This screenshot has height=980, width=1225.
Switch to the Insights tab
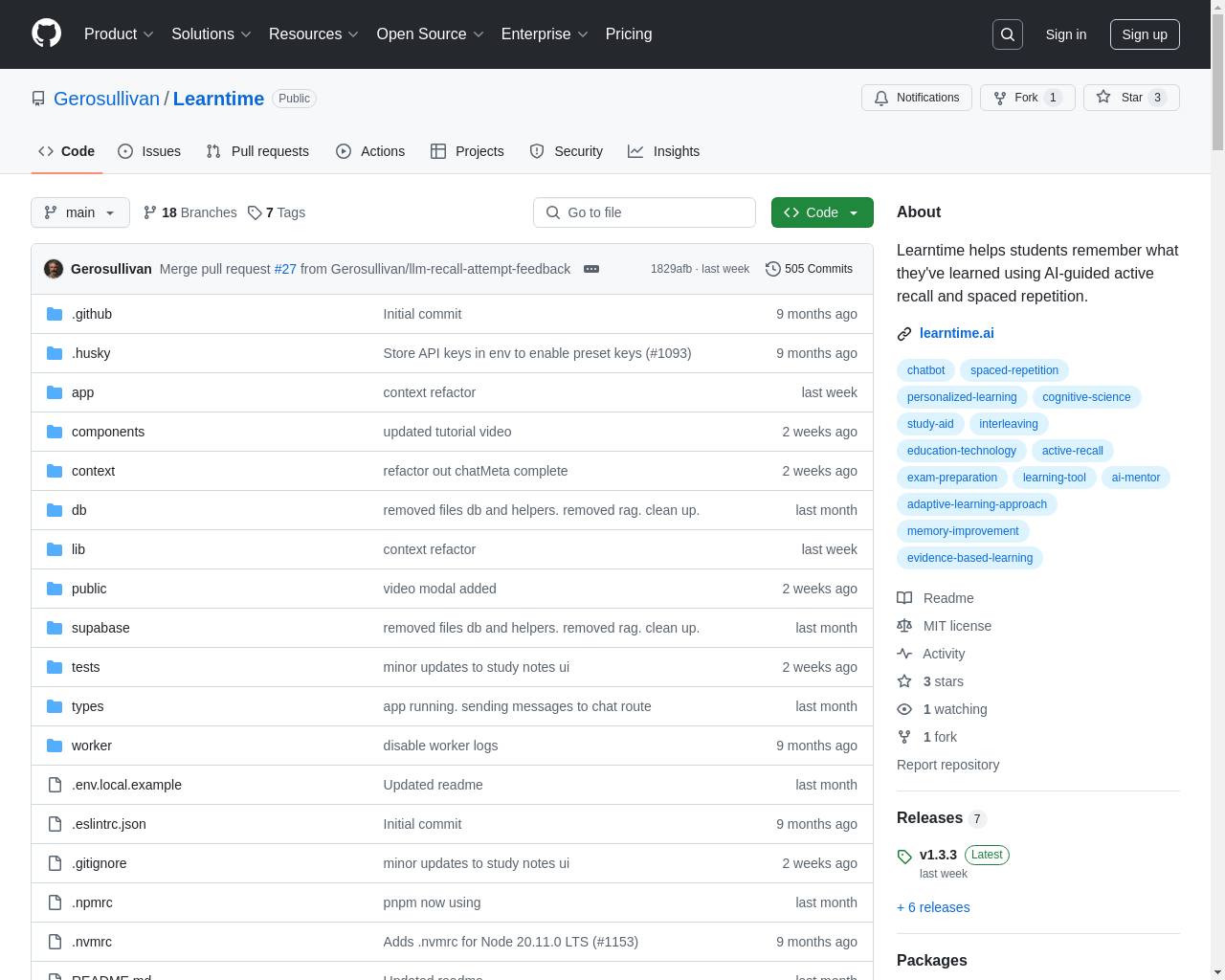[x=664, y=151]
